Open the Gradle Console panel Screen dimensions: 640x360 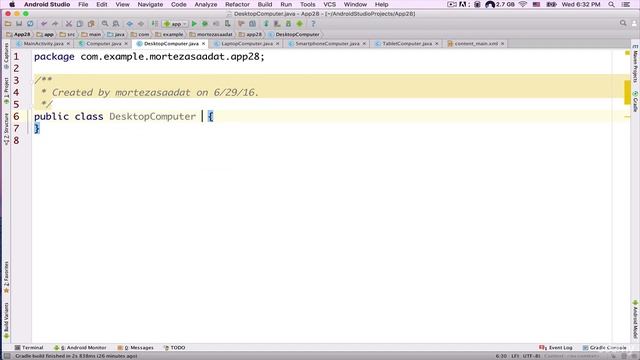604,348
